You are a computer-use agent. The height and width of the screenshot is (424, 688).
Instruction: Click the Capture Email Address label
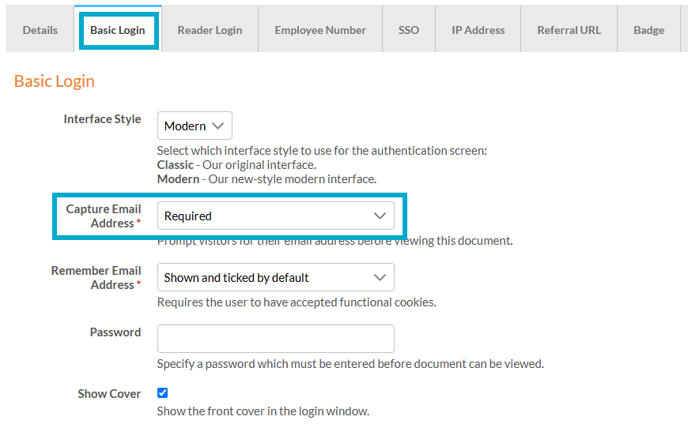(x=103, y=215)
